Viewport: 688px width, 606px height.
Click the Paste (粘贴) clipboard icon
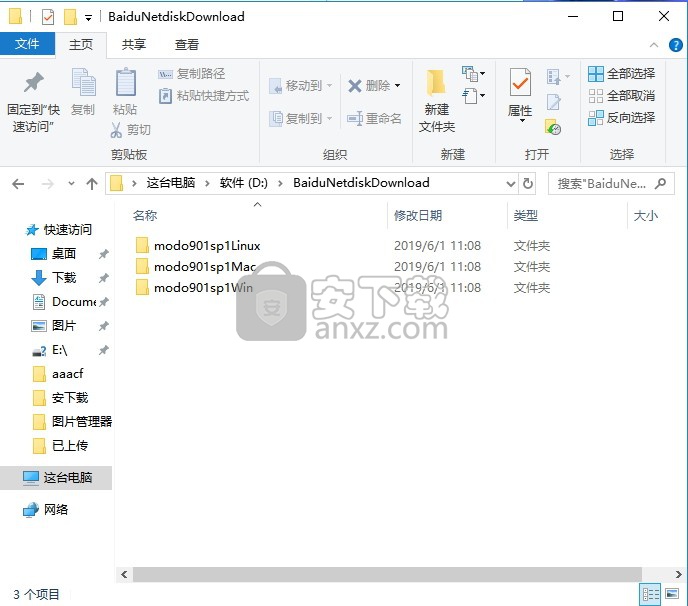click(125, 82)
